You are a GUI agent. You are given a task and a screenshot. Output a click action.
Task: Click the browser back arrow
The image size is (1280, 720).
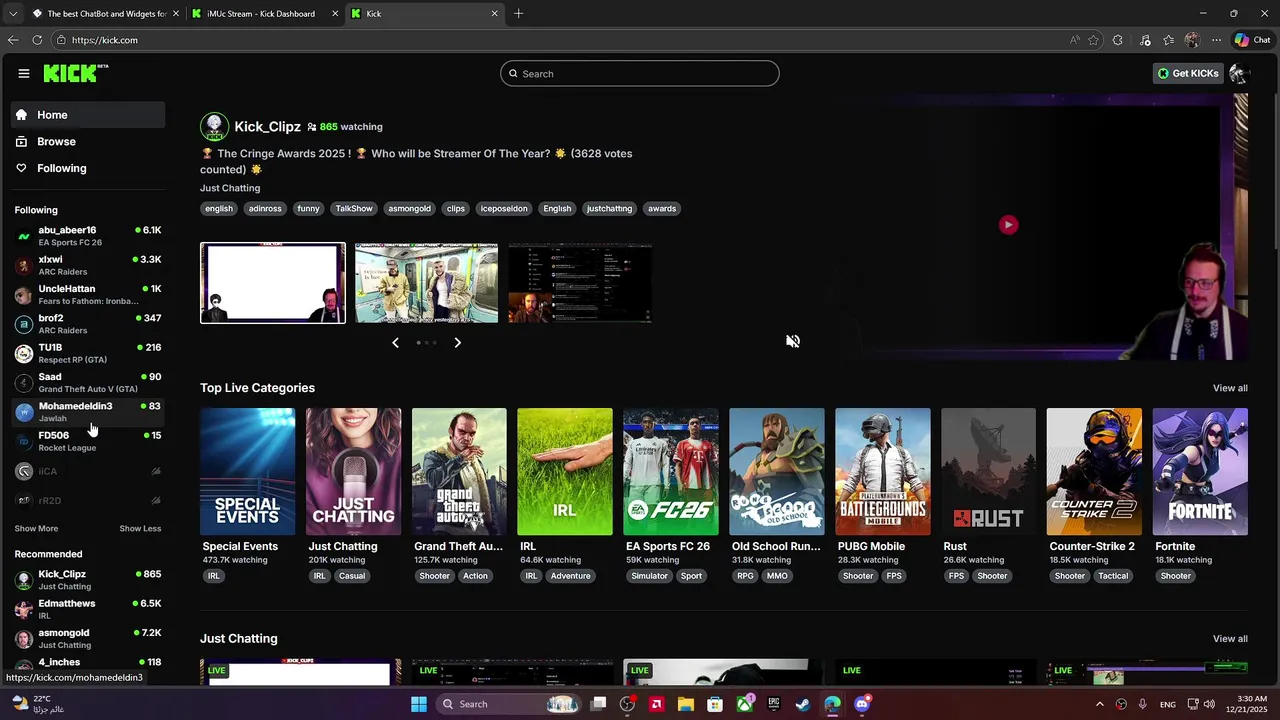(x=13, y=40)
